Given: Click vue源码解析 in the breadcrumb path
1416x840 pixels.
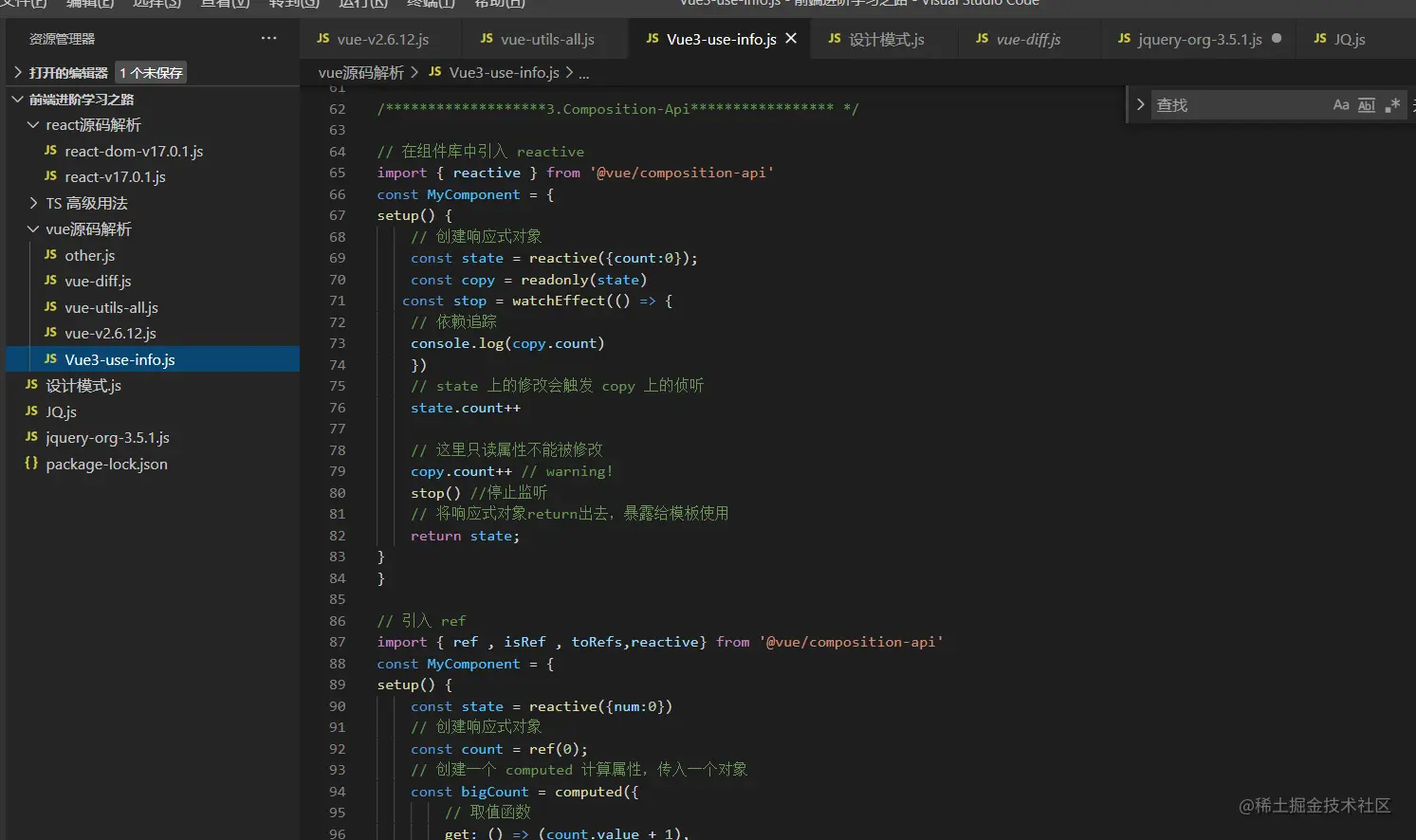Looking at the screenshot, I should [360, 73].
